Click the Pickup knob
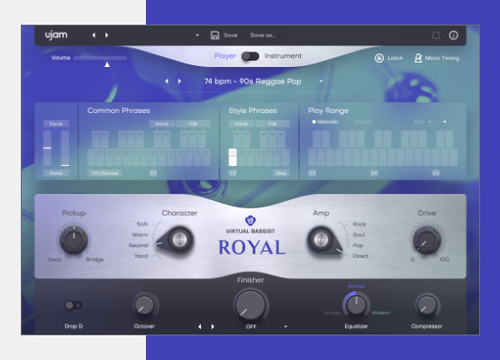Image resolution: width=500 pixels, height=360 pixels. click(74, 239)
